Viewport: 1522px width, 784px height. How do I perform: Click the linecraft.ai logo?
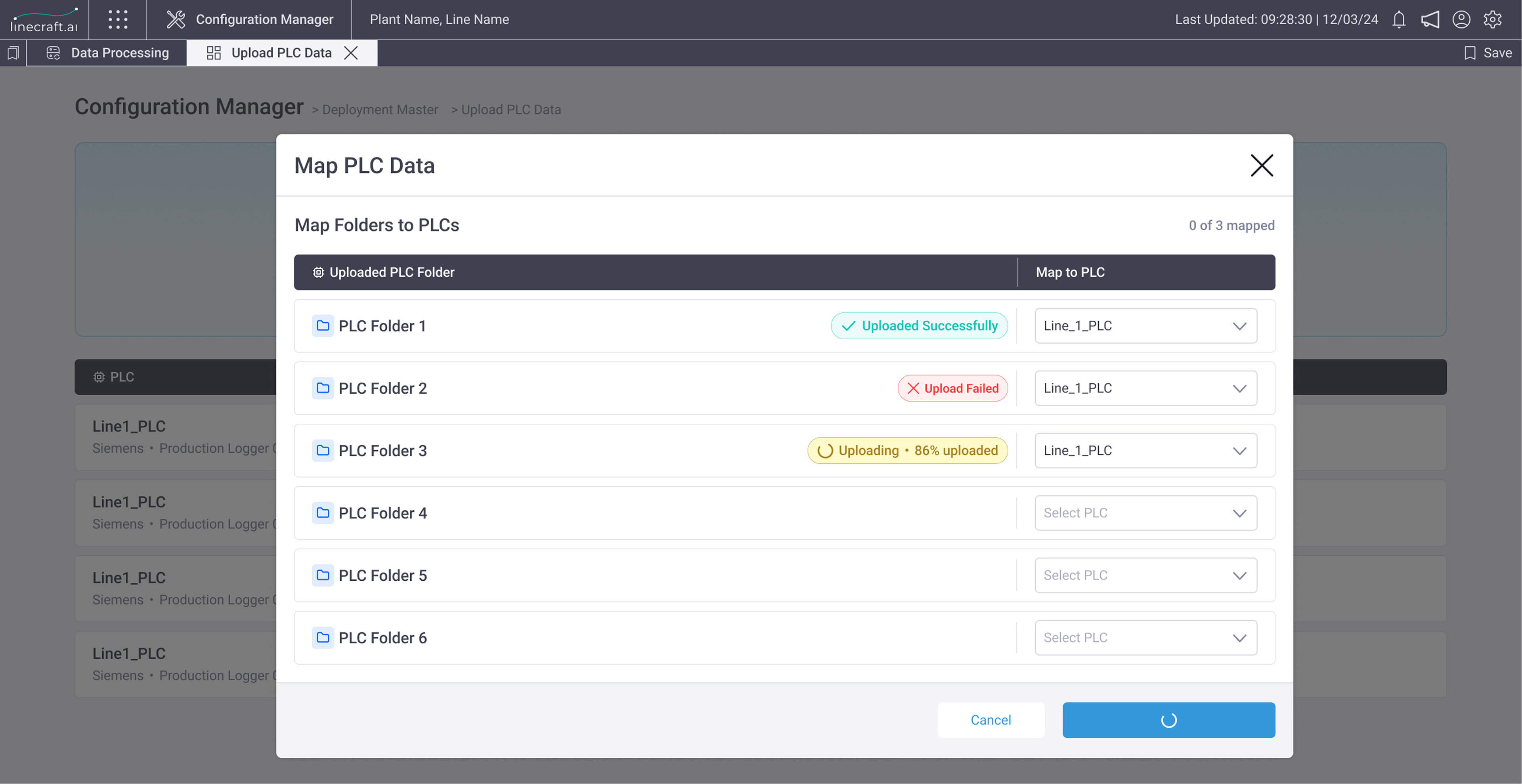pos(44,20)
